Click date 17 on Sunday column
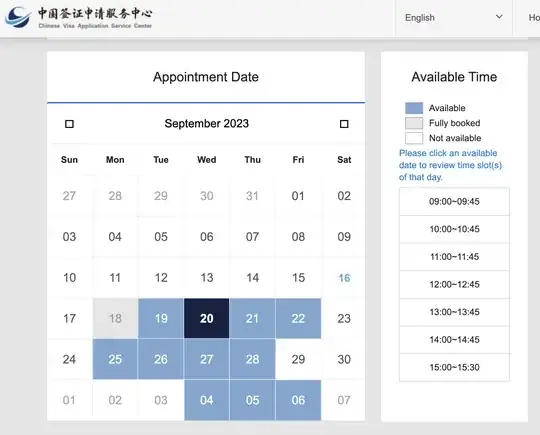Screen dimensions: 540x435 pos(69,318)
